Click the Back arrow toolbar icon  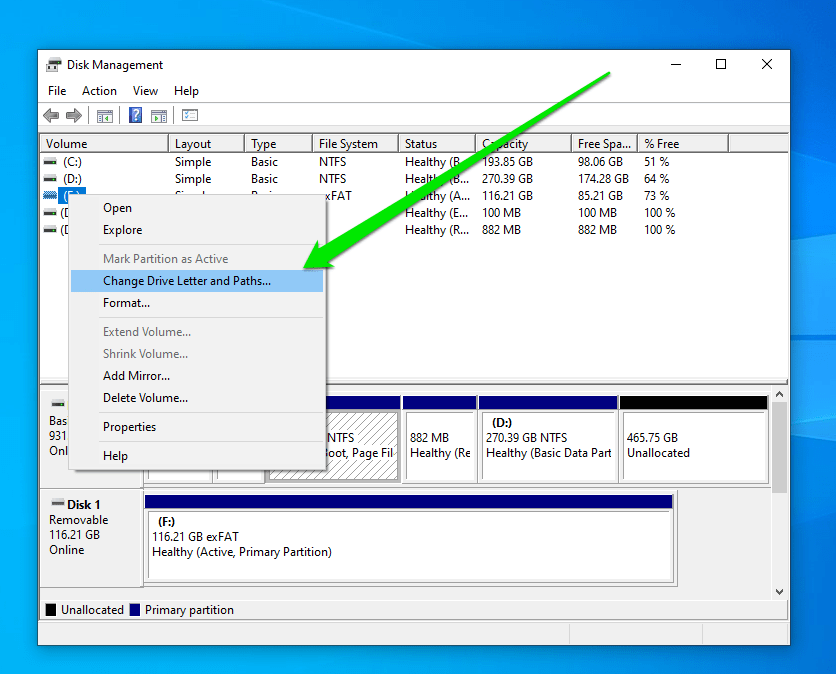(51, 116)
